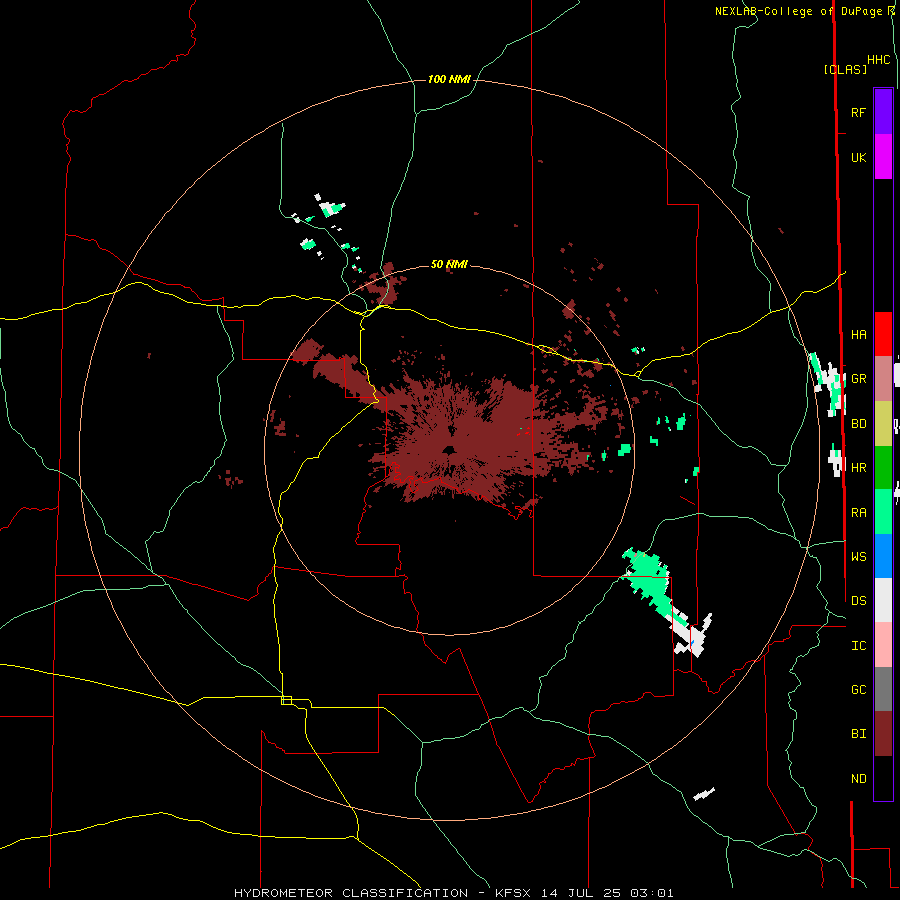Viewport: 900px width, 900px height.
Task: Click the 50 NMI range ring label
Action: (449, 264)
